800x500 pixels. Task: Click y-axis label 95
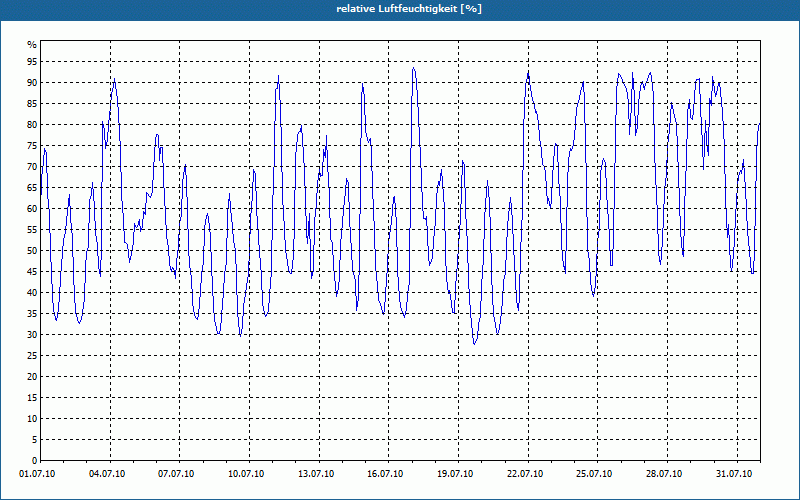32,62
